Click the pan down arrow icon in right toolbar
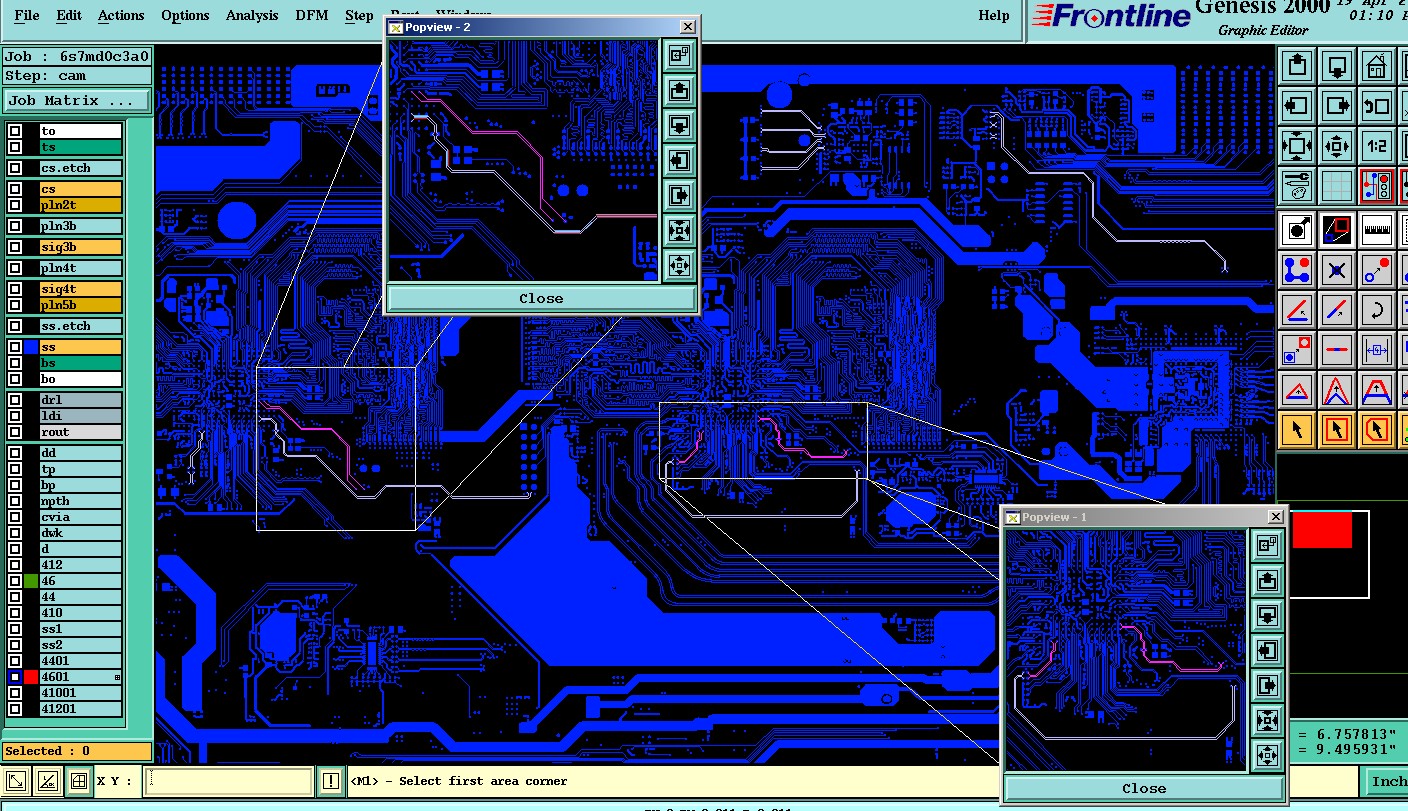 pyautogui.click(x=1337, y=67)
